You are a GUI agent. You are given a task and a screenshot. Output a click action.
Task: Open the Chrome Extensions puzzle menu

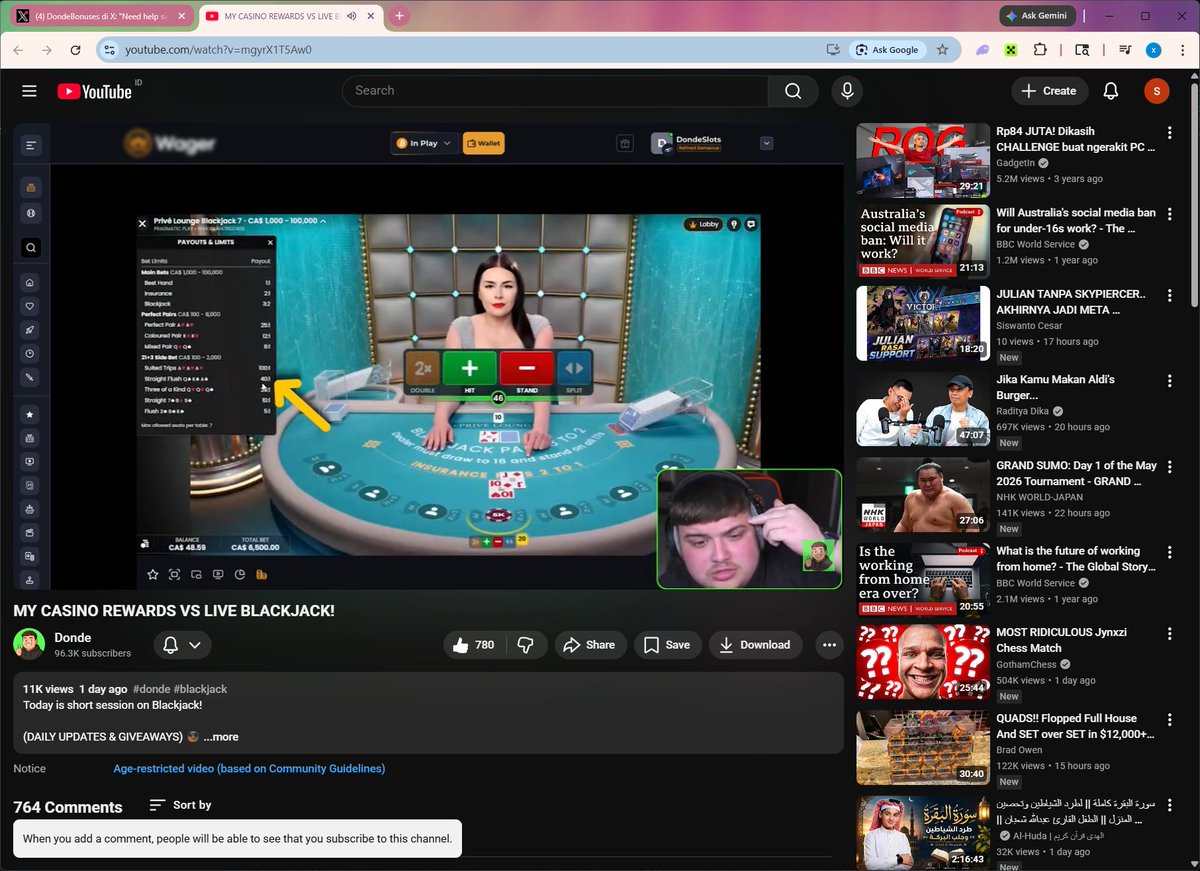[x=1040, y=50]
